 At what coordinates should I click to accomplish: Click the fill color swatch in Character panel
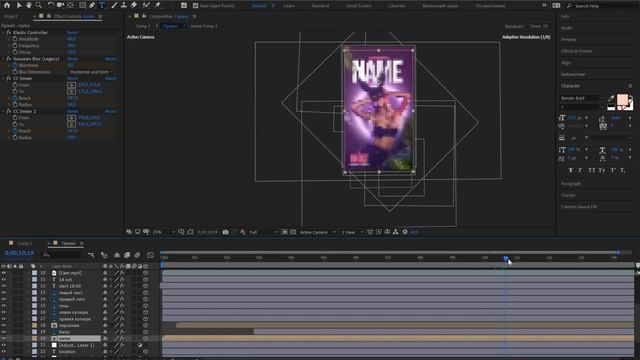point(622,100)
